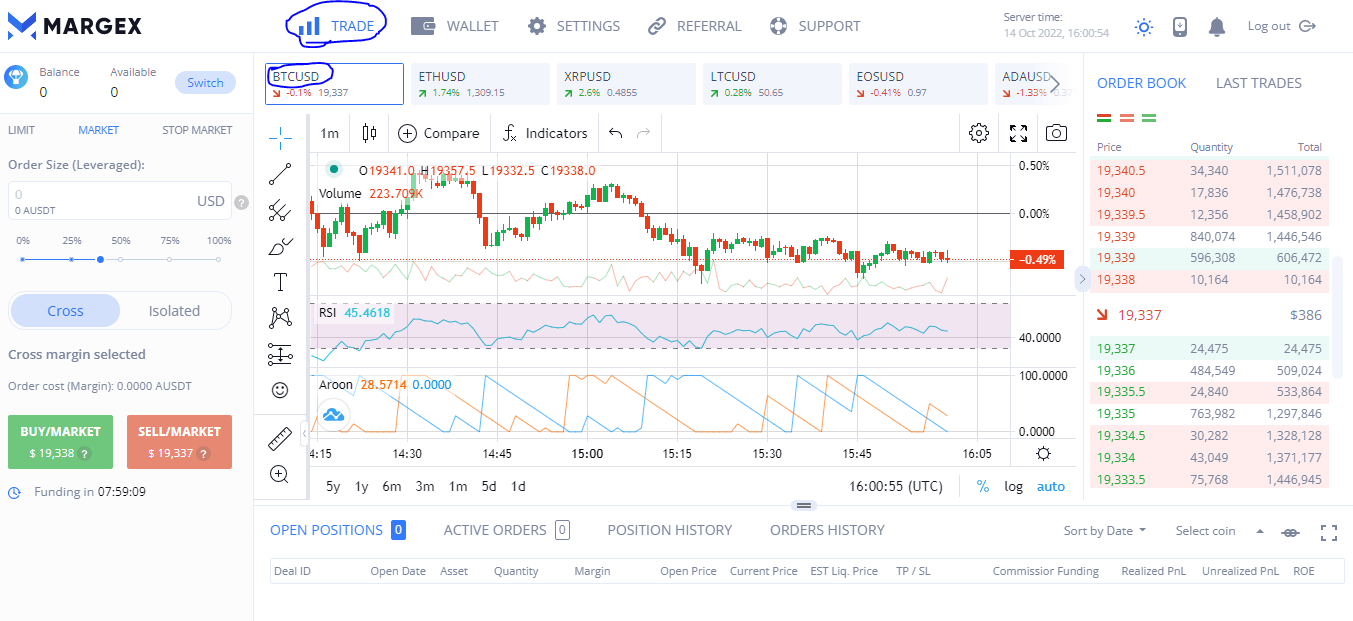Select the ETHUSD trading pair

click(481, 84)
